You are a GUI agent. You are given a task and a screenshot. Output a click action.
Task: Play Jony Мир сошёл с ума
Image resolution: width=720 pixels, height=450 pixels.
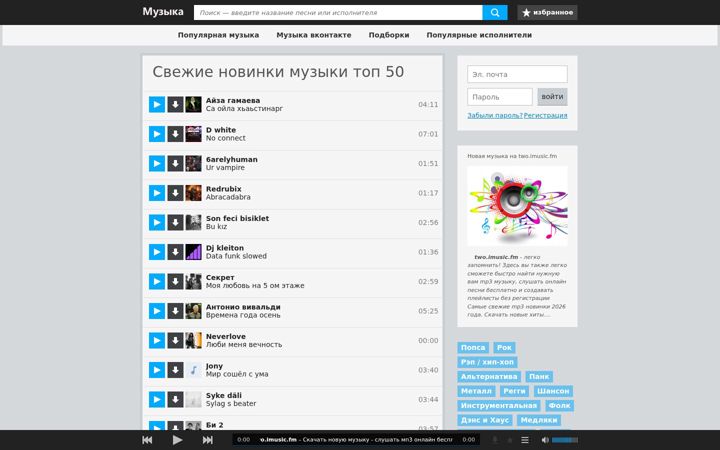click(x=157, y=370)
